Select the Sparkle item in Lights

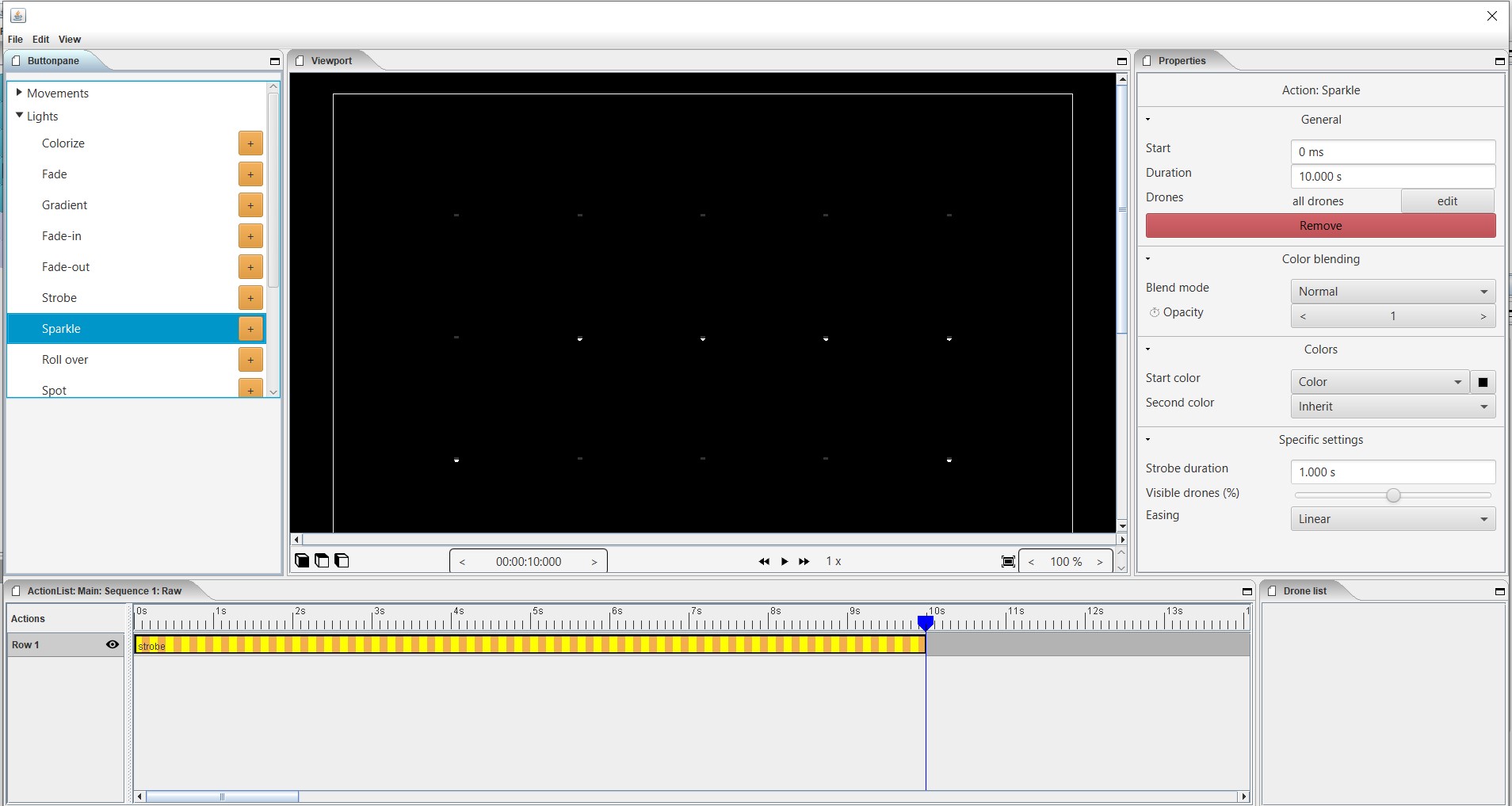(x=136, y=329)
